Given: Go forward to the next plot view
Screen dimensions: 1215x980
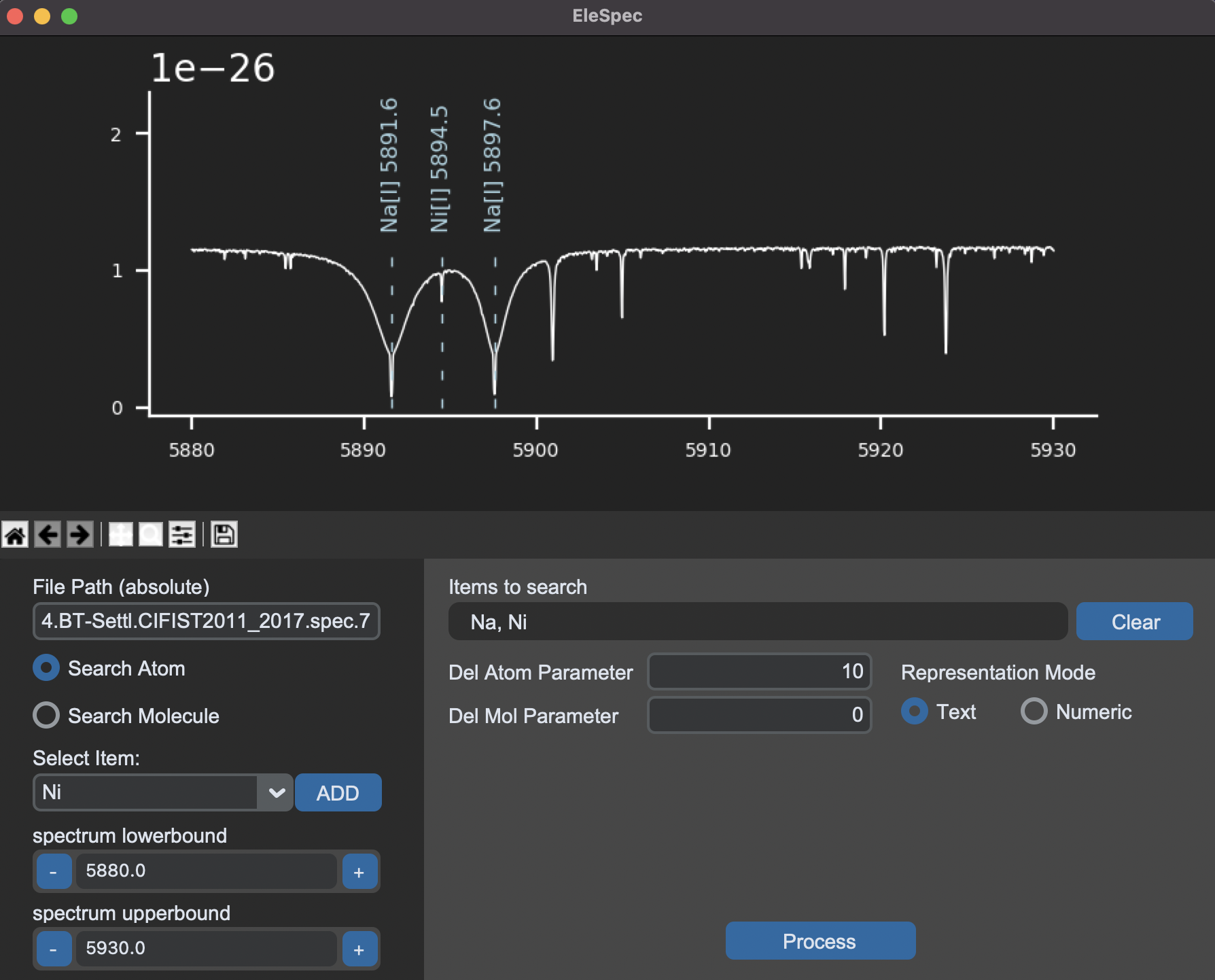Looking at the screenshot, I should pyautogui.click(x=80, y=535).
